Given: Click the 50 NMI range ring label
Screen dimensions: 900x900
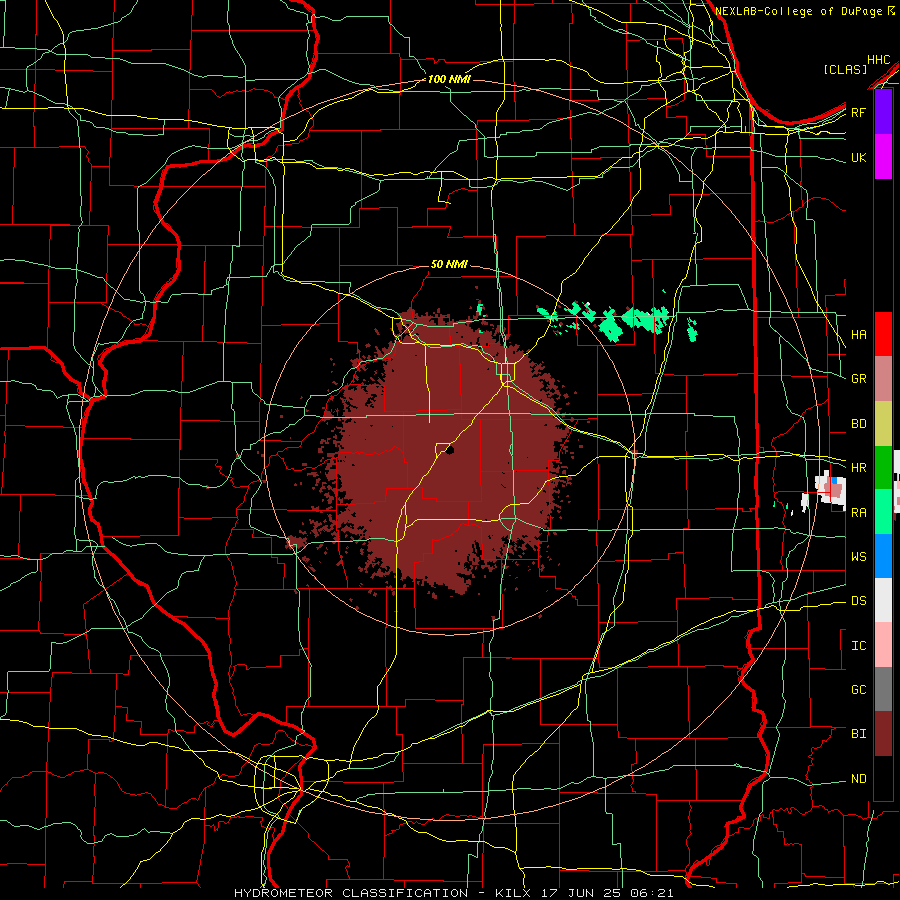Looking at the screenshot, I should (x=449, y=264).
